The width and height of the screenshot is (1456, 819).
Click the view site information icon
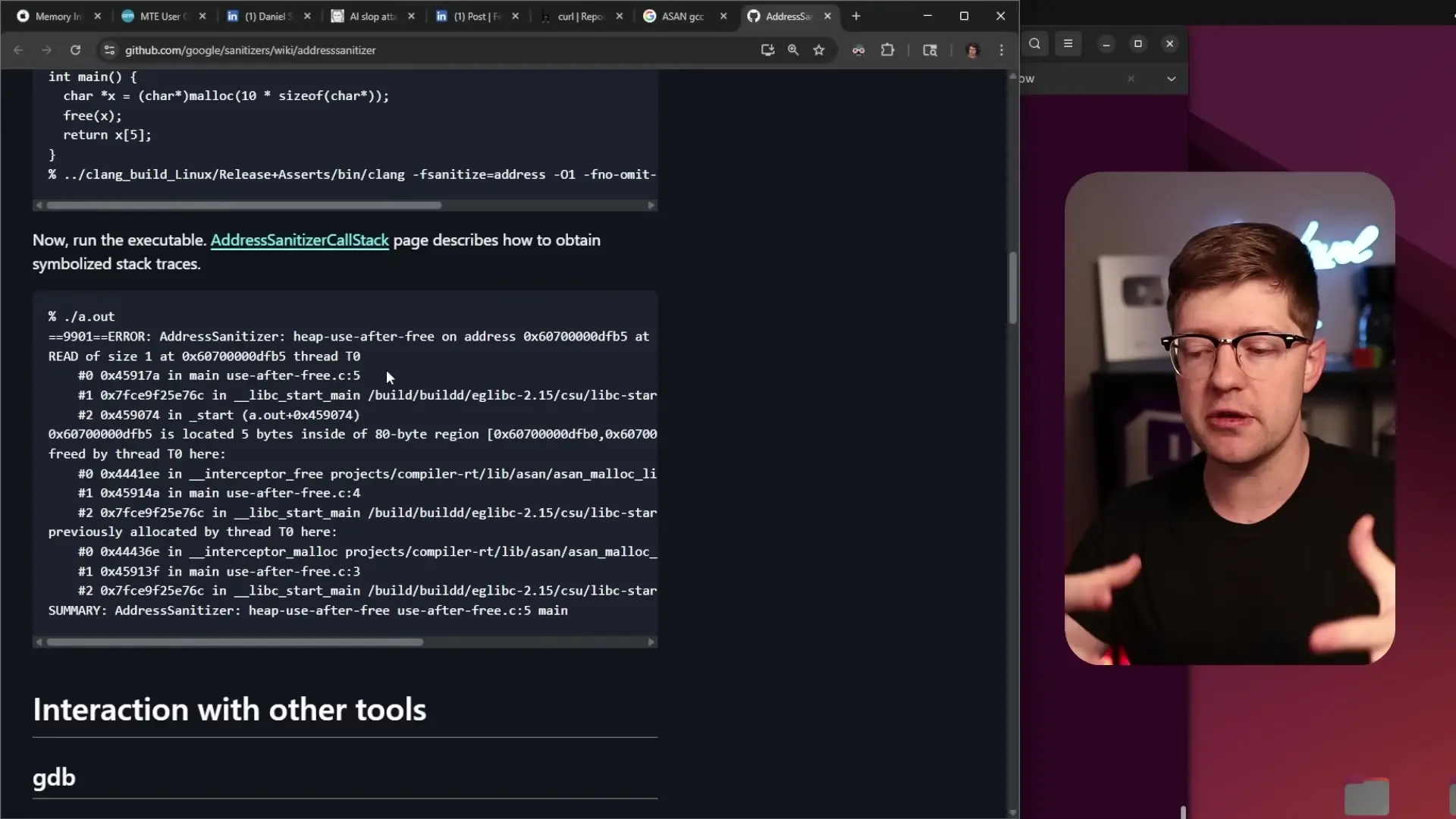(109, 50)
